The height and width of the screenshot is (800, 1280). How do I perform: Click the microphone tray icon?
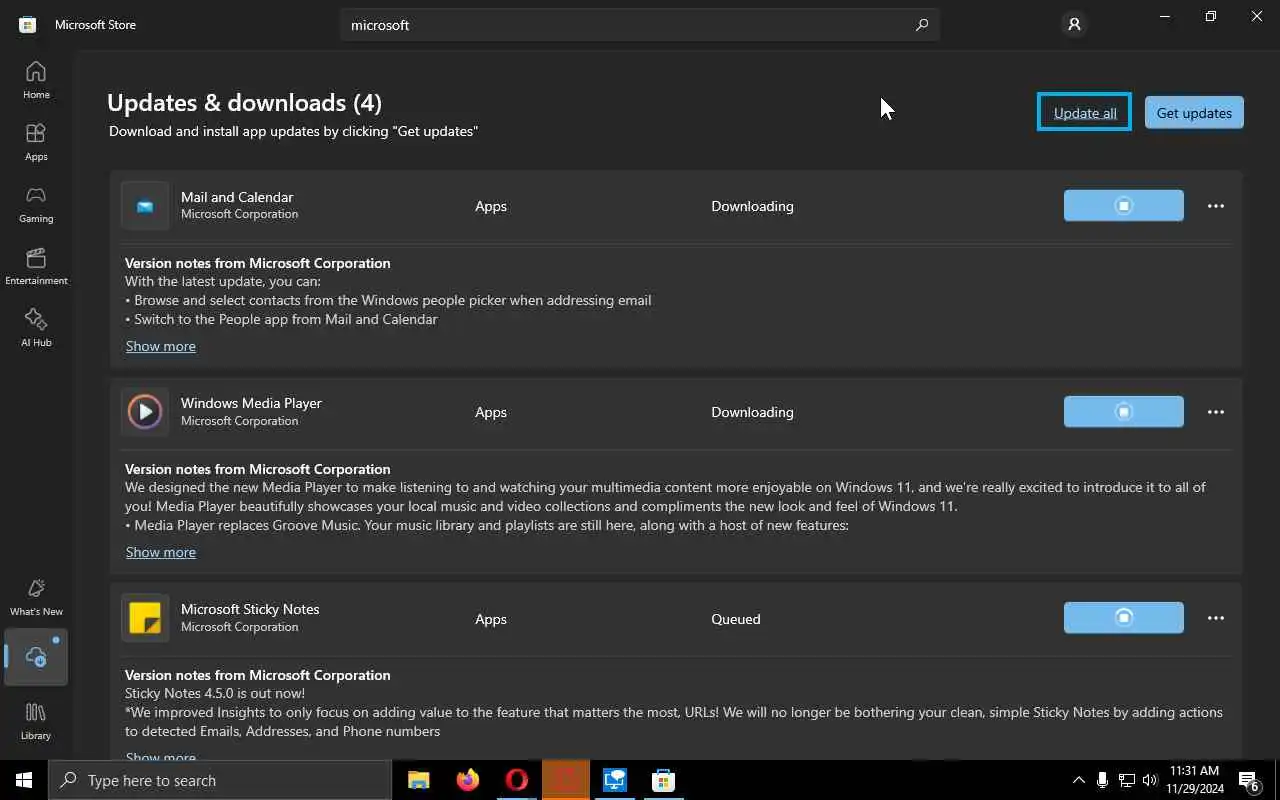[x=1102, y=780]
